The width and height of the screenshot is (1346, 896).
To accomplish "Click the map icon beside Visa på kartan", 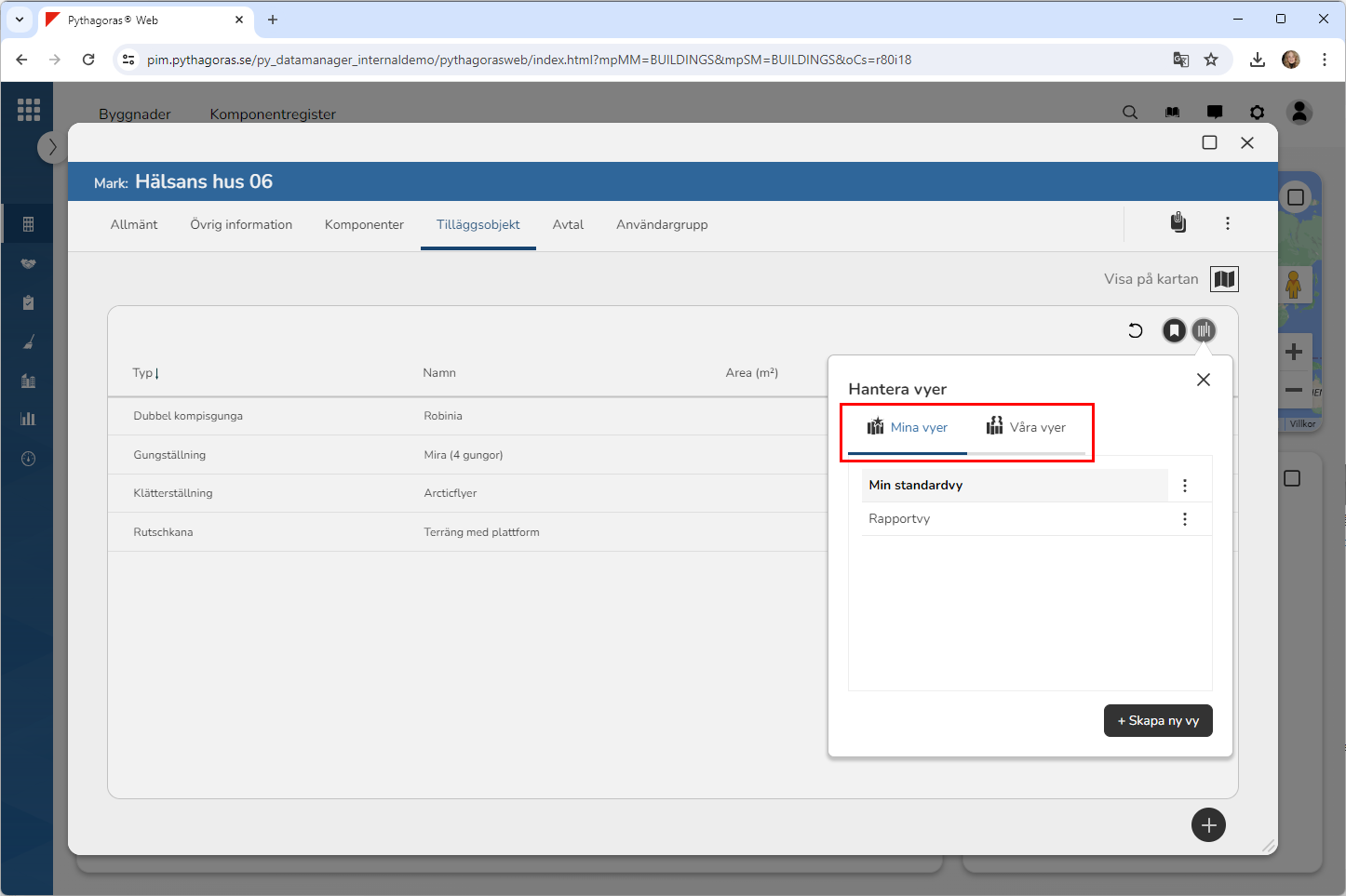I will click(x=1224, y=279).
